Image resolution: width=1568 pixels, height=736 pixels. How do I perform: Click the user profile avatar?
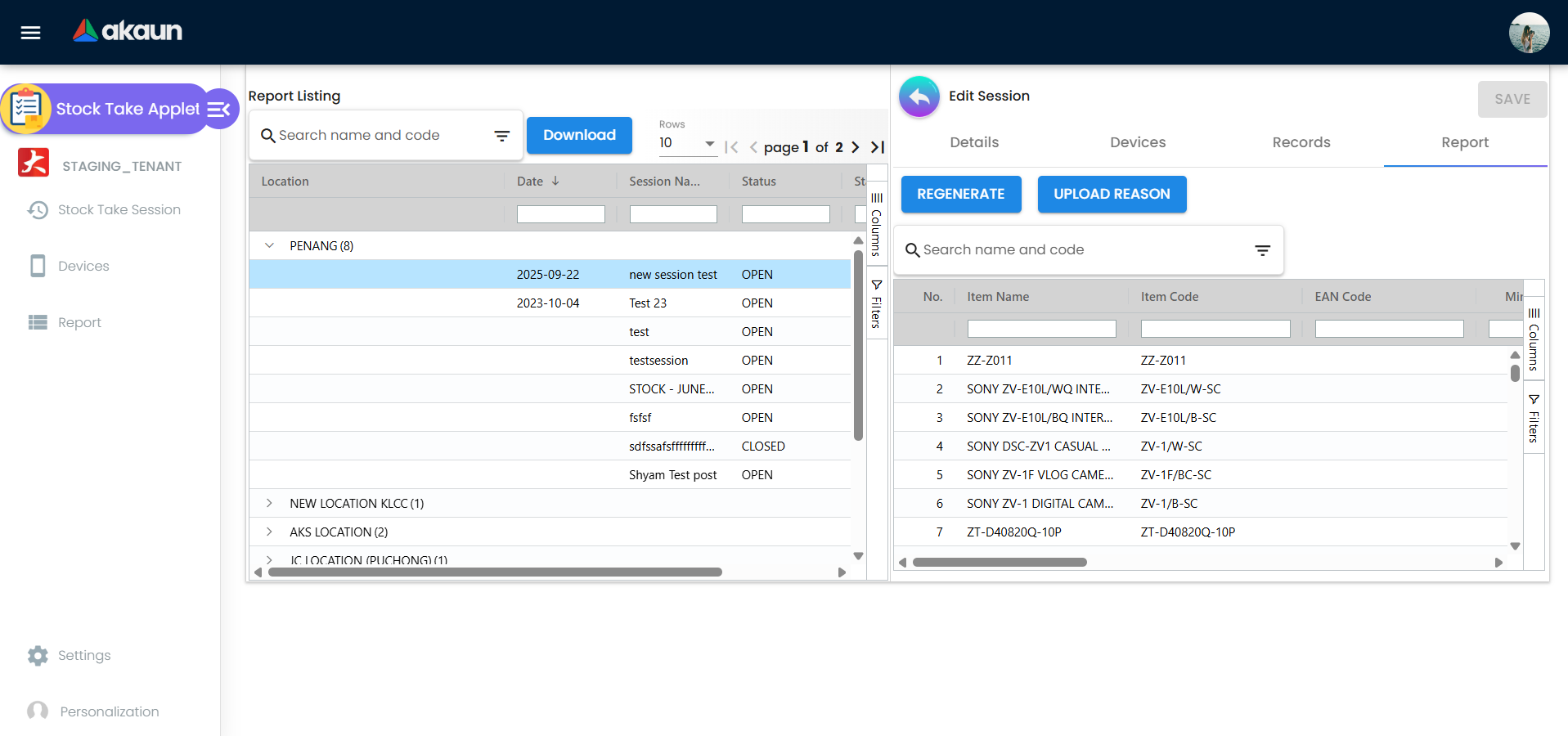[1529, 33]
